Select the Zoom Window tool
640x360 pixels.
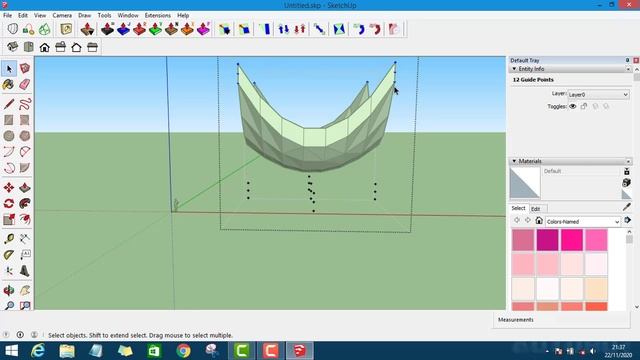point(25,305)
